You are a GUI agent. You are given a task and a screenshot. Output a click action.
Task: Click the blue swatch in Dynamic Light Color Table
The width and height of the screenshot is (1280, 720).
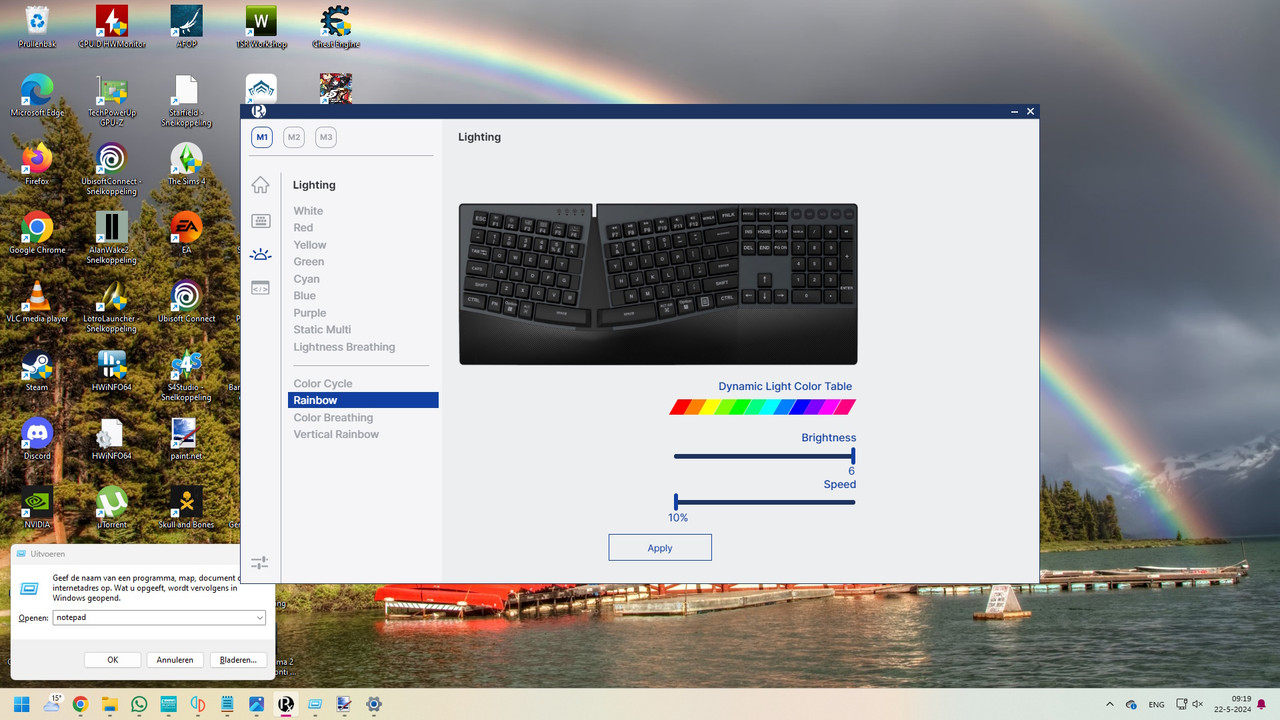click(799, 407)
